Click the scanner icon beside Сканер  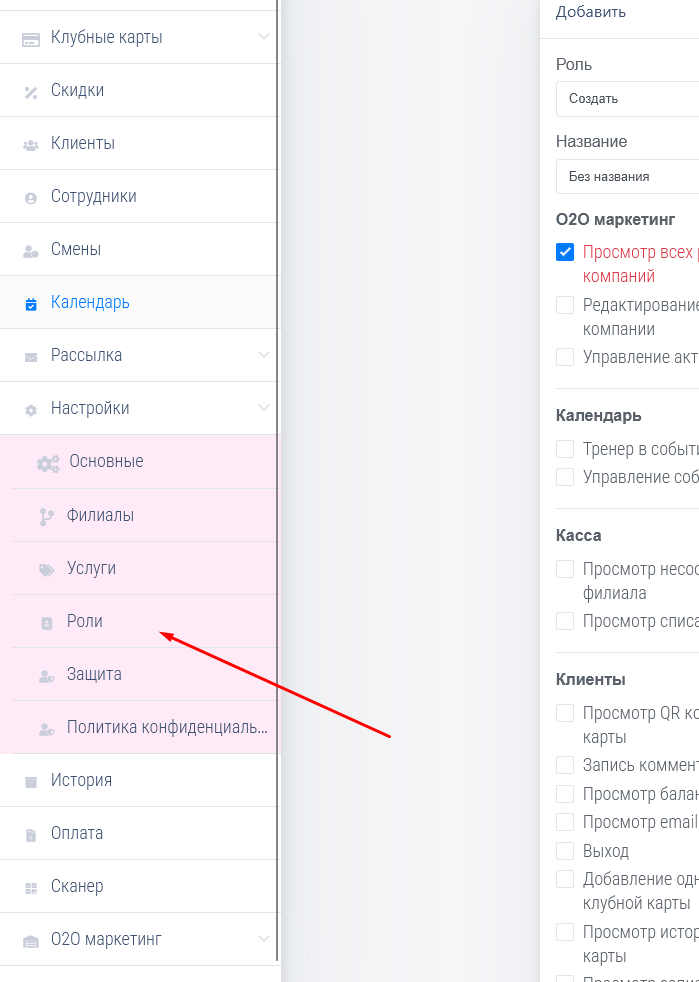31,887
